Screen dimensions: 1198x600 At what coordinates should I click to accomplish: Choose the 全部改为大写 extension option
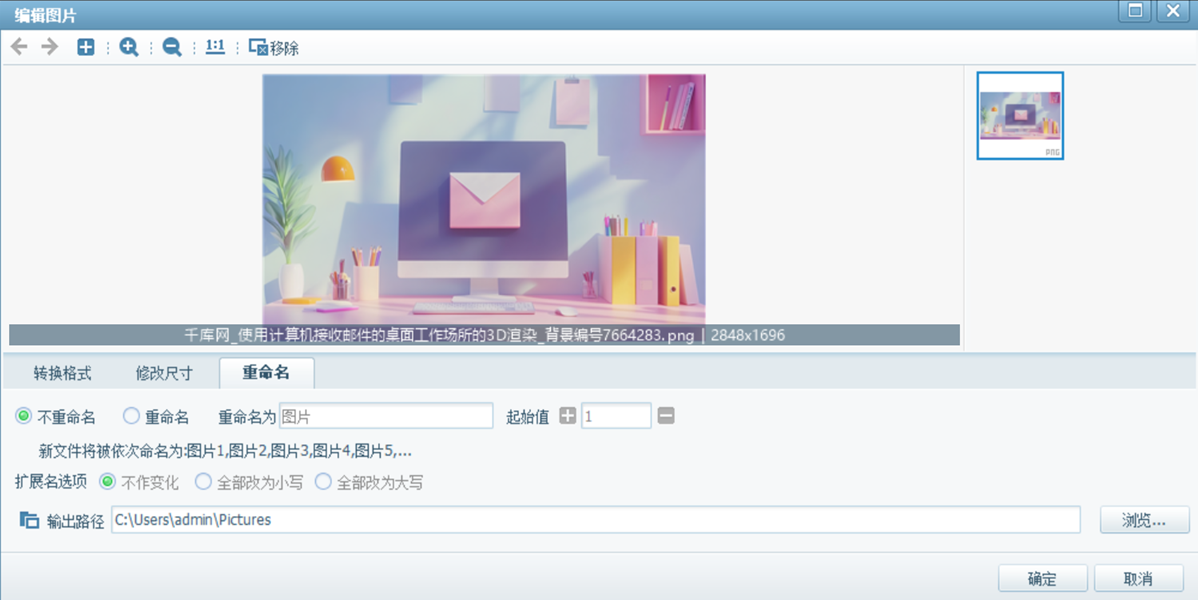click(x=323, y=482)
